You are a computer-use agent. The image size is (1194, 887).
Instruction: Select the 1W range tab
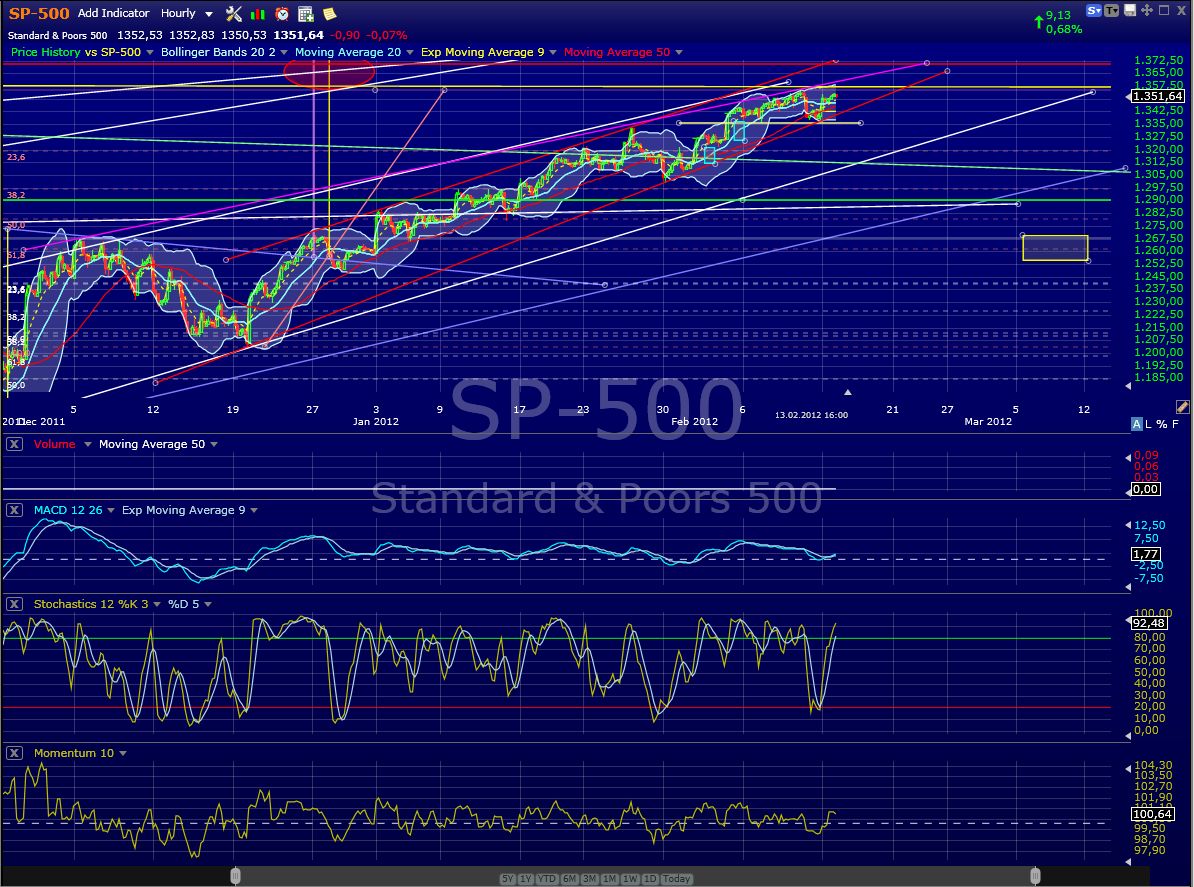click(x=630, y=879)
